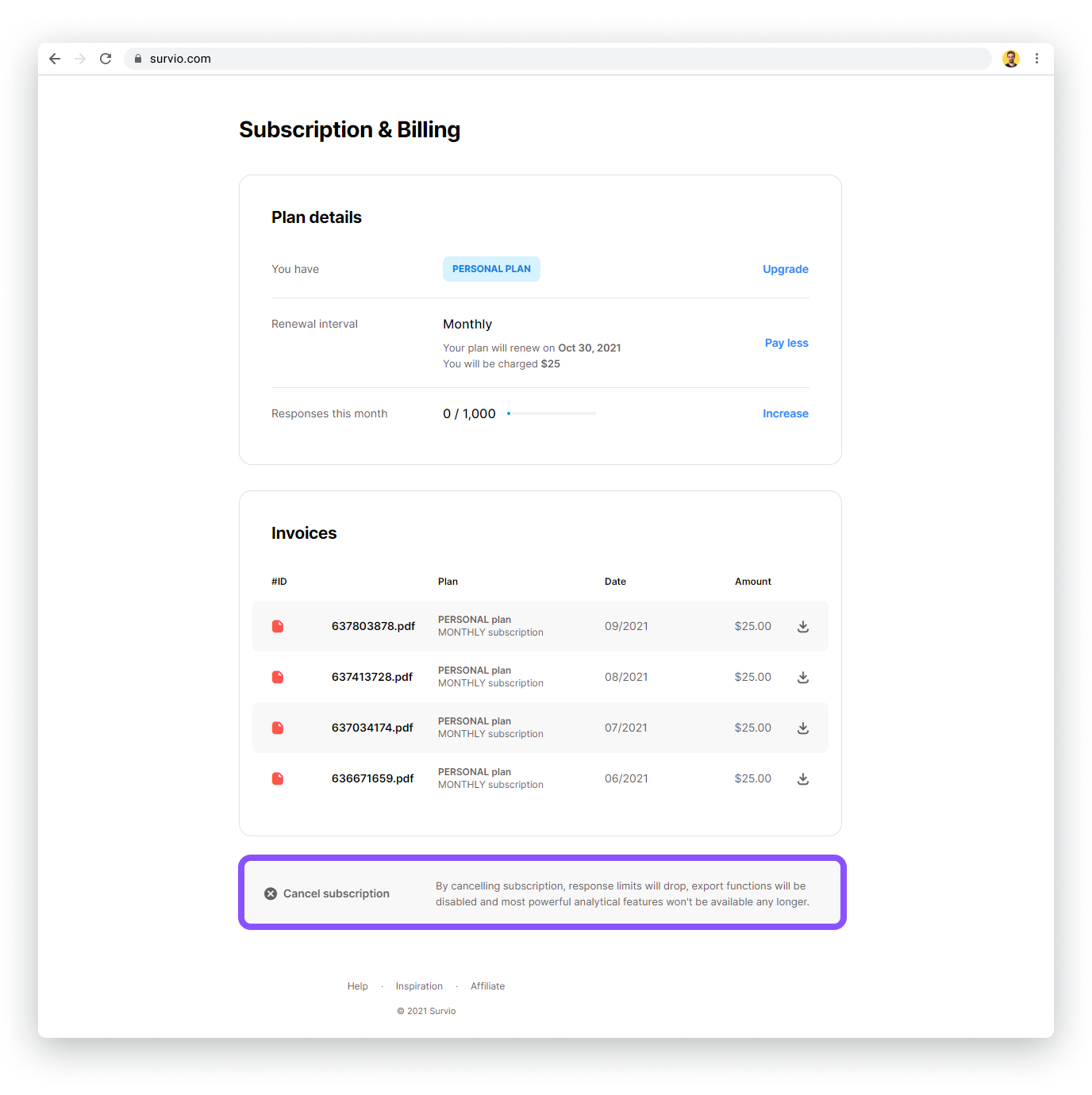Open the profile avatar in the browser toolbar
Image resolution: width=1092 pixels, height=1095 pixels.
pos(1011,59)
